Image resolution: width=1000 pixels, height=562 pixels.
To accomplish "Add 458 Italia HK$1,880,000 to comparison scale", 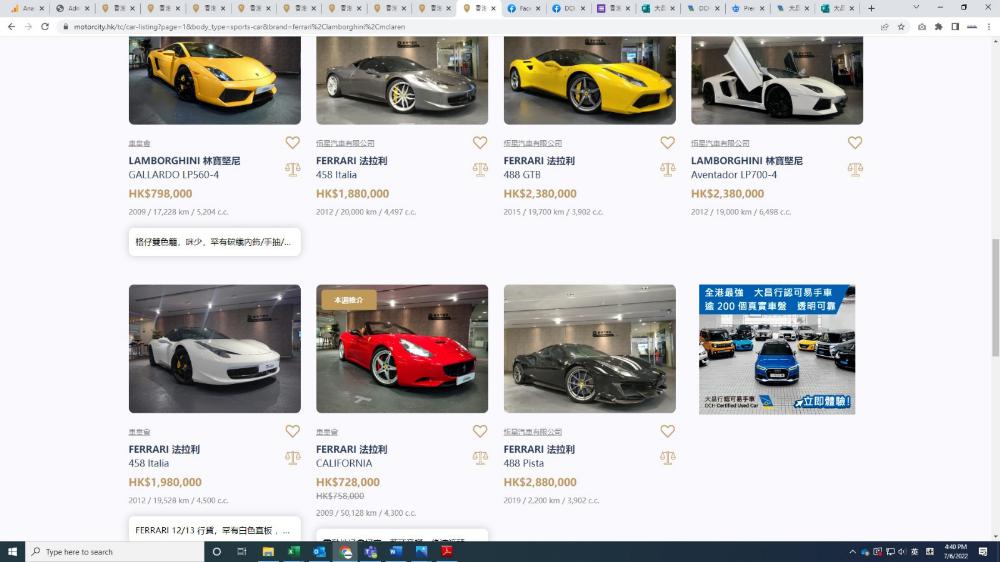I will click(480, 169).
